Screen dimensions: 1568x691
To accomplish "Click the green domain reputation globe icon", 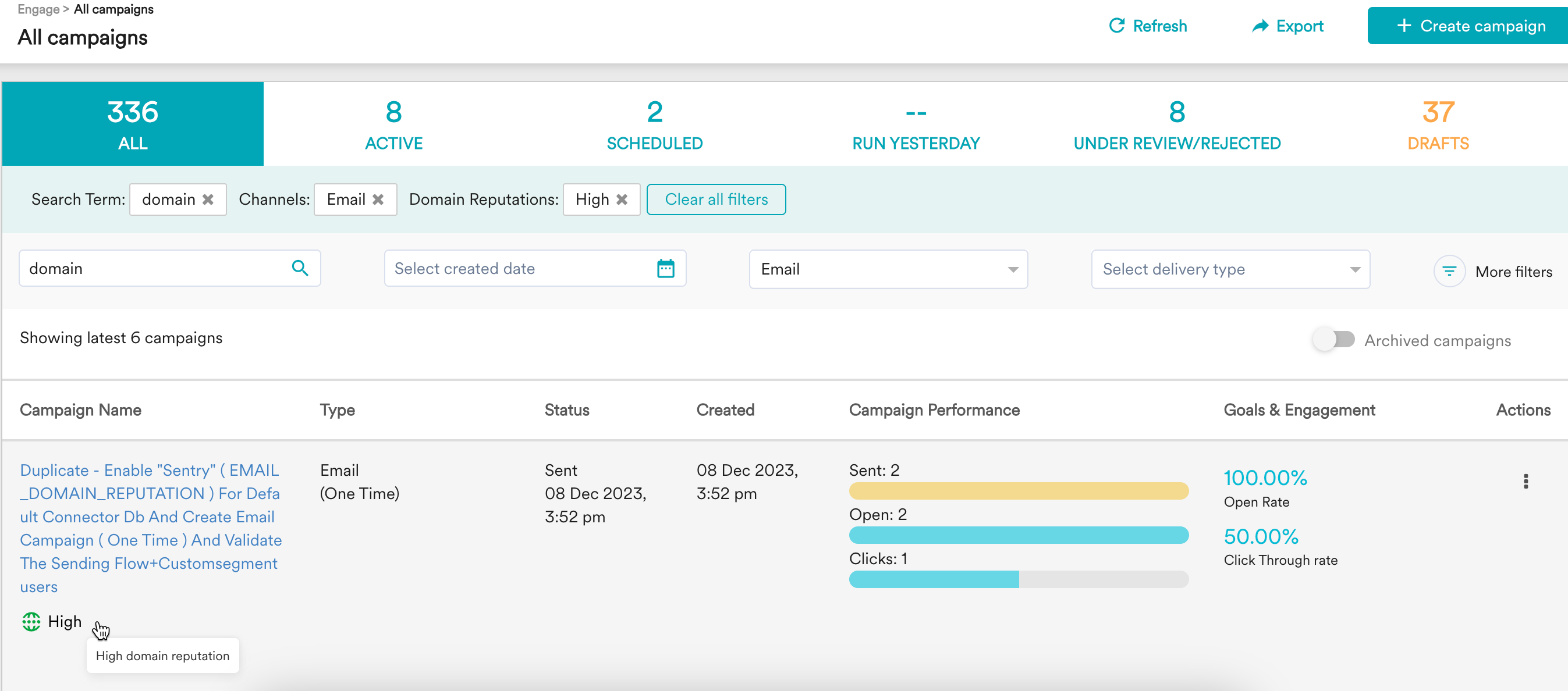I will [31, 622].
